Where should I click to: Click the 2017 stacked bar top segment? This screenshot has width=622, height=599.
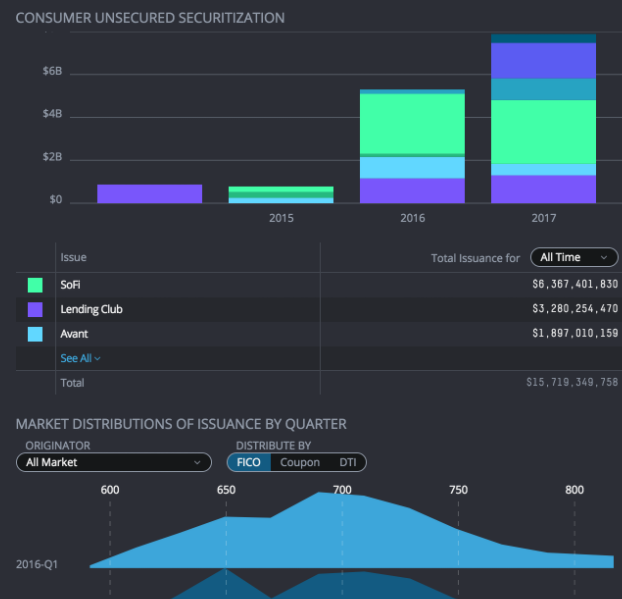(x=543, y=38)
